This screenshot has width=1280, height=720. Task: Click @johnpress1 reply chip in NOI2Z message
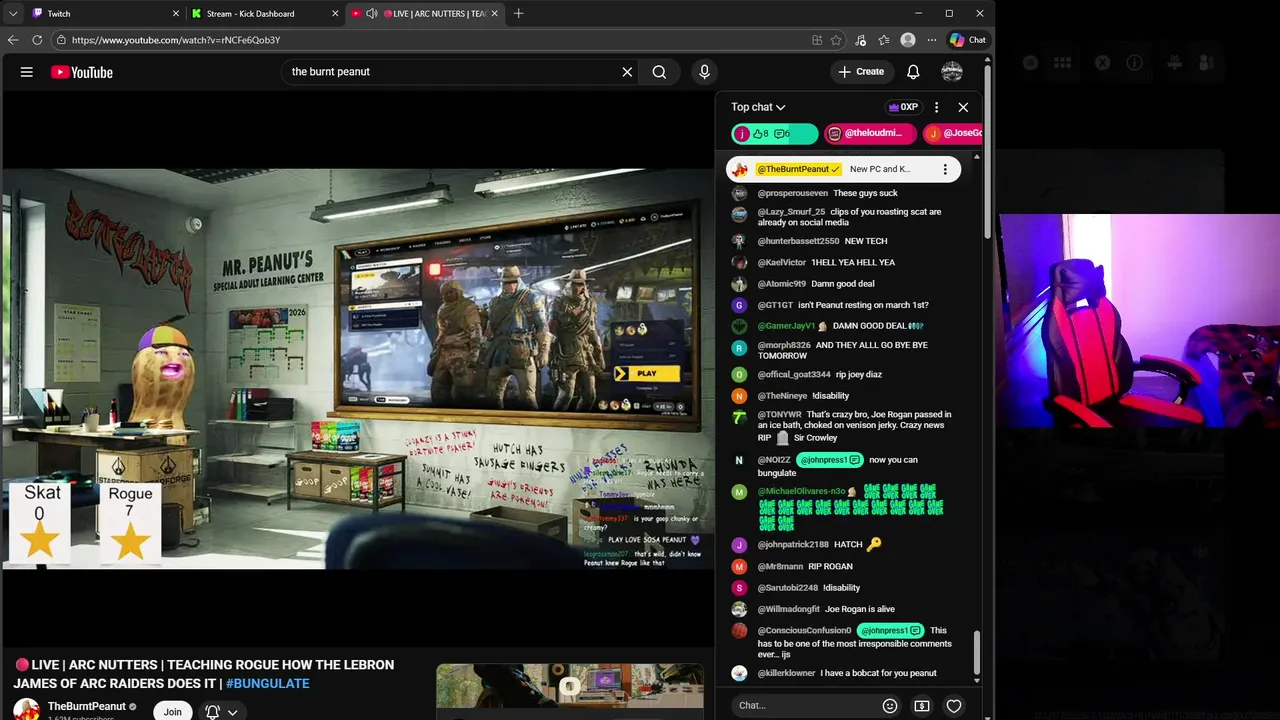coord(830,460)
